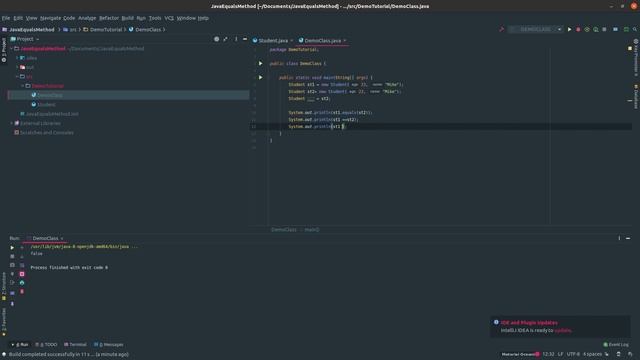Open the Build menu

click(x=127, y=18)
